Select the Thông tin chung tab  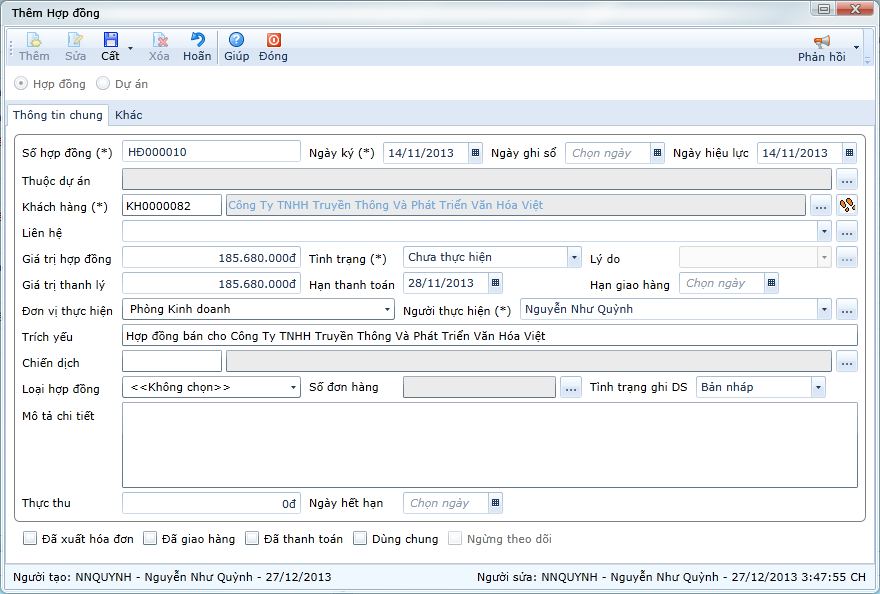click(58, 115)
